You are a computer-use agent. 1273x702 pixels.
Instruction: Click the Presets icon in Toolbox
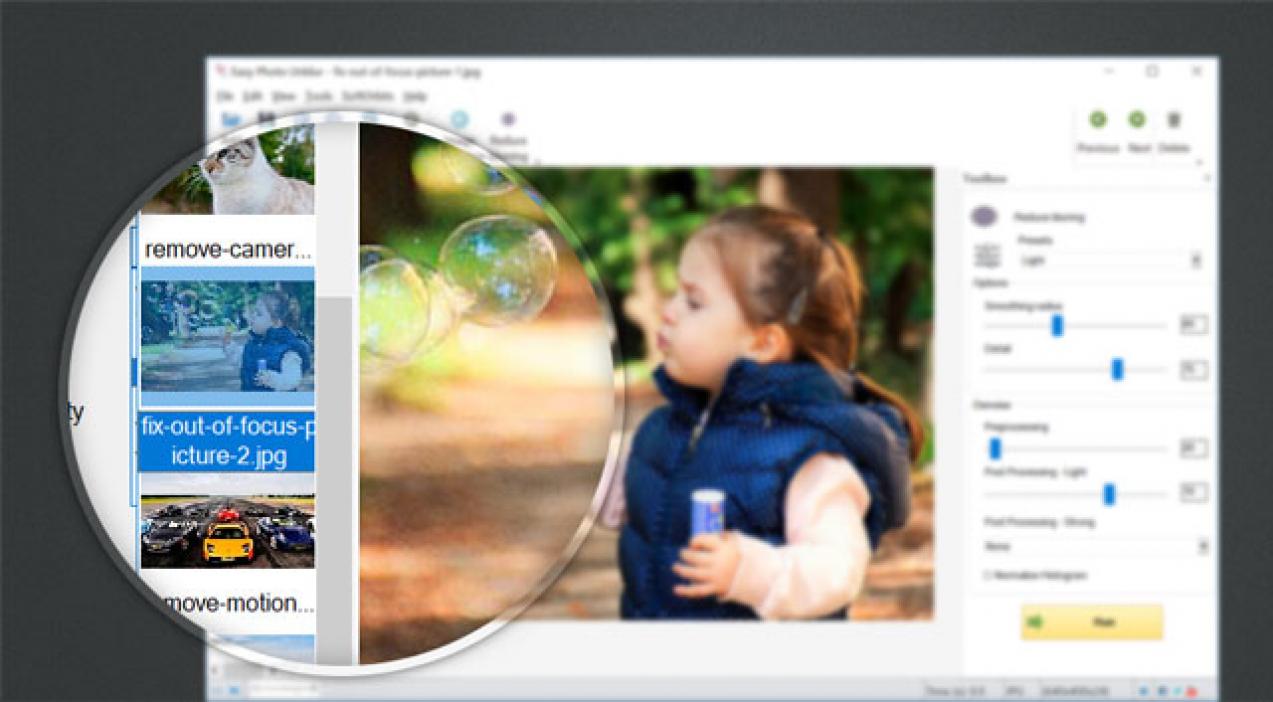tap(986, 255)
